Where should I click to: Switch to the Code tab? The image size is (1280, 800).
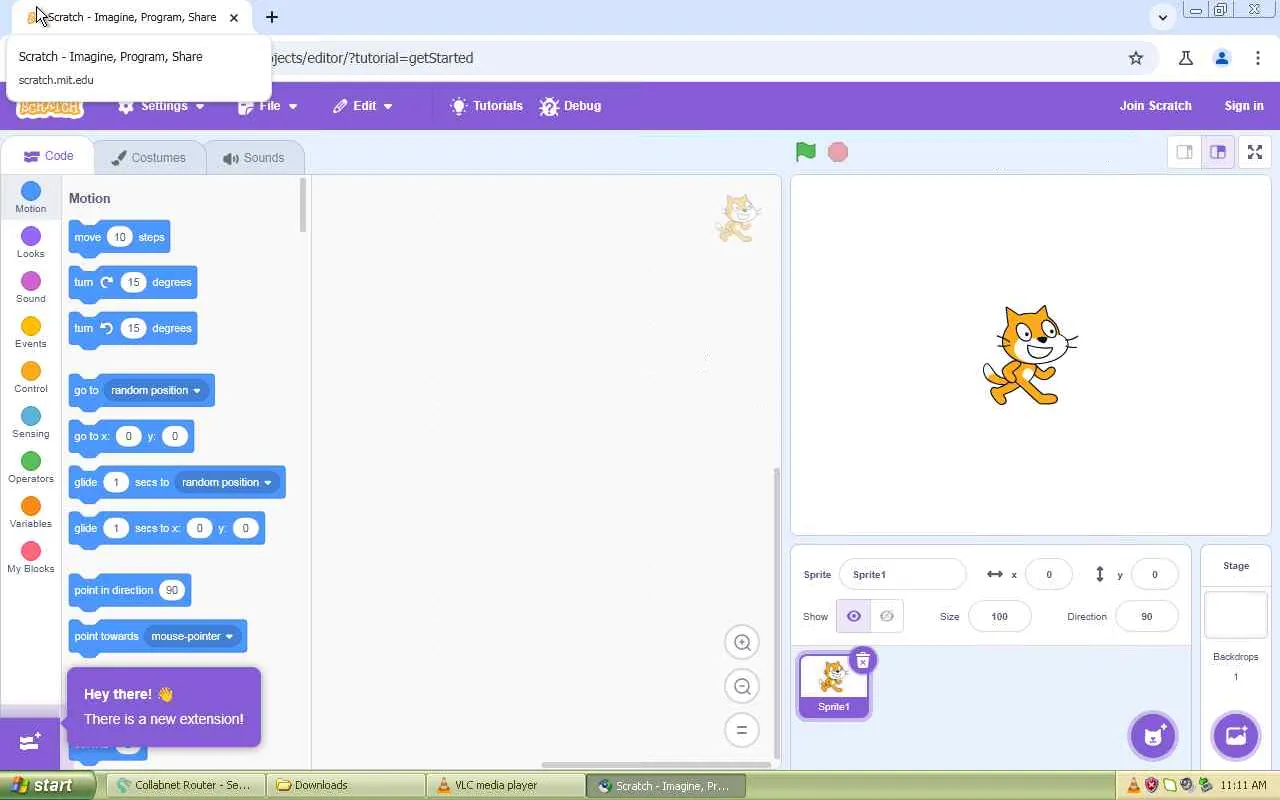pos(48,156)
